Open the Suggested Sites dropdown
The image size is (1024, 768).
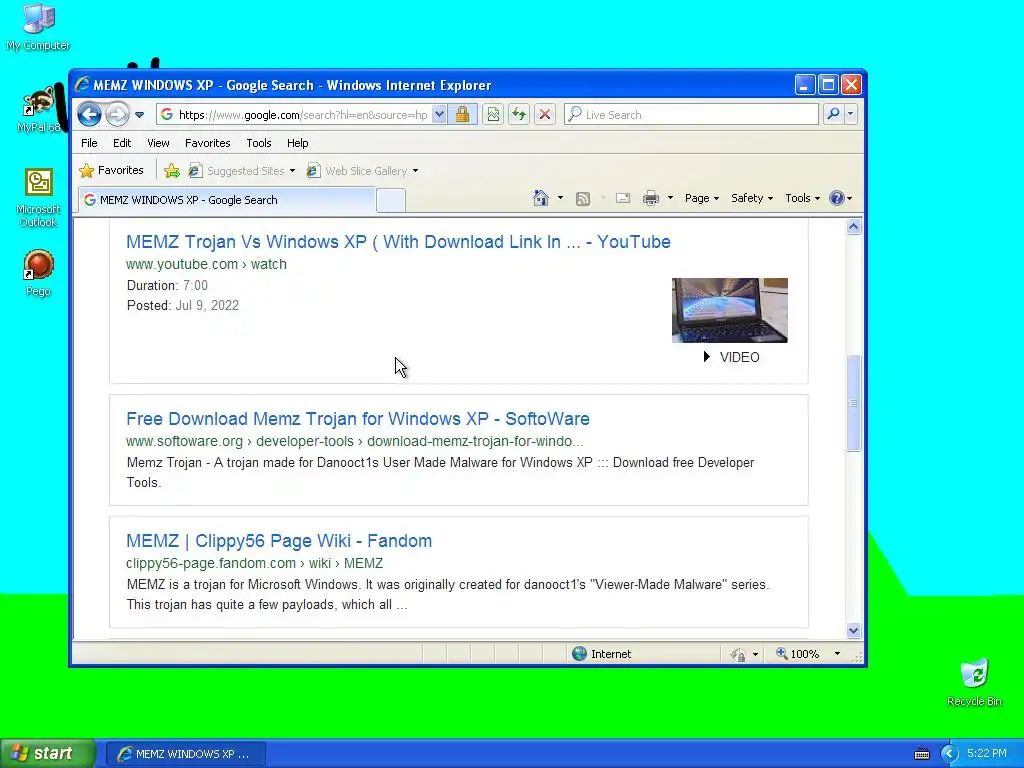coord(242,171)
